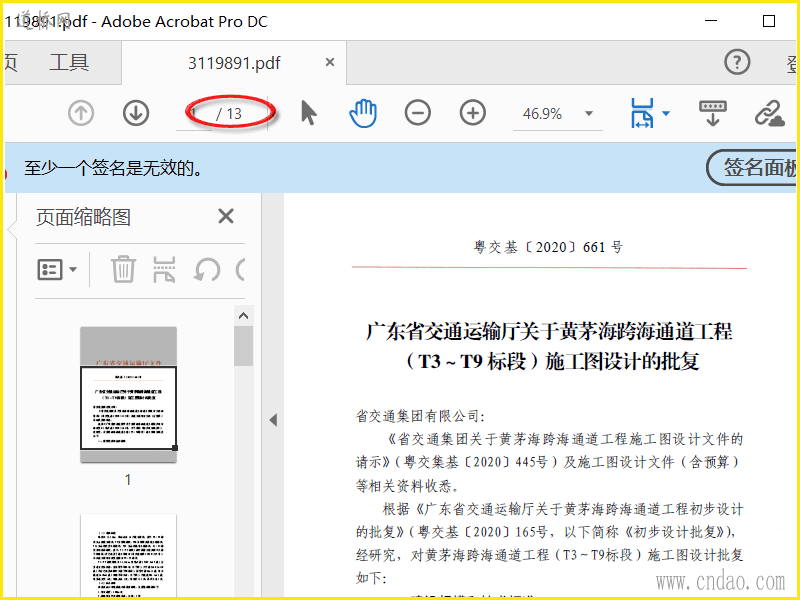Maximize the Acrobat window
This screenshot has height=600, width=800.
point(769,21)
